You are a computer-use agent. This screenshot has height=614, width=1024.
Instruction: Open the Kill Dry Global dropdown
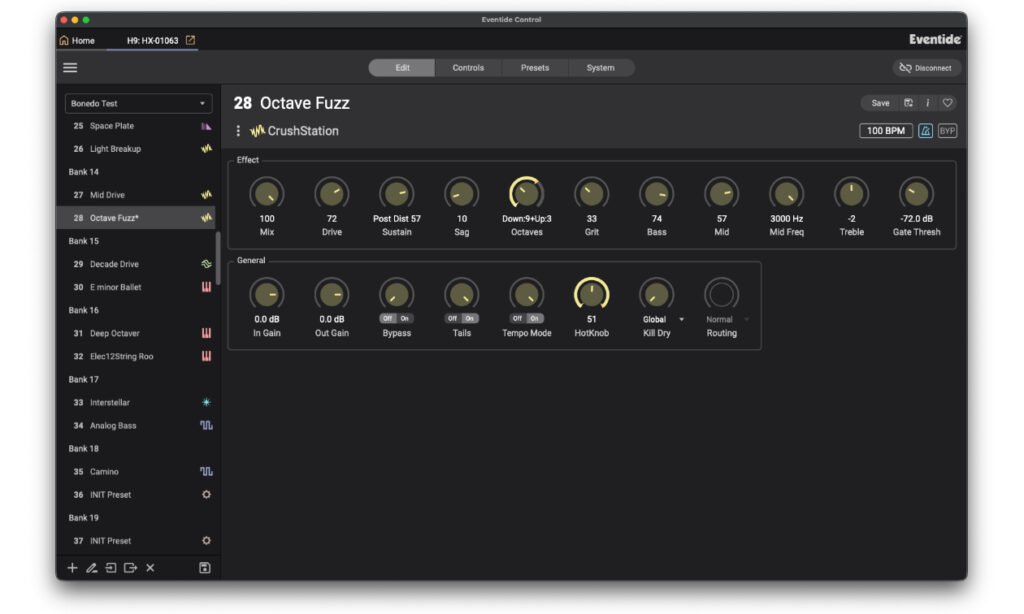(663, 319)
